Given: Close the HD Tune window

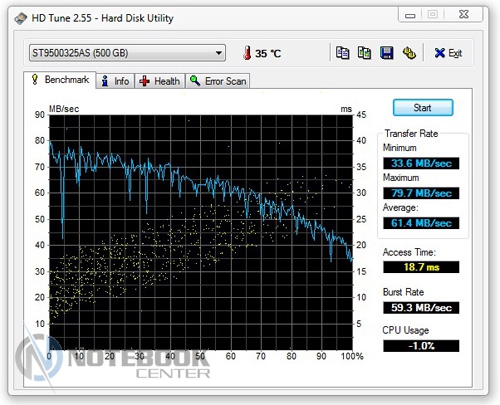Looking at the screenshot, I should 463,14.
